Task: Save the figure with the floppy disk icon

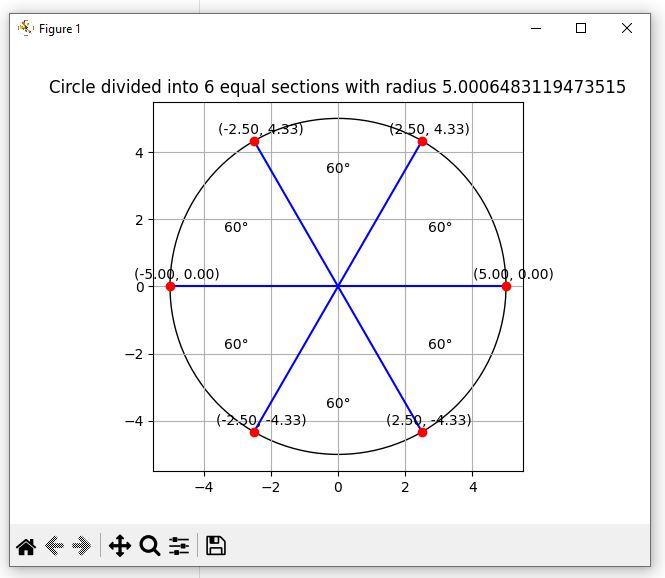Action: [215, 546]
